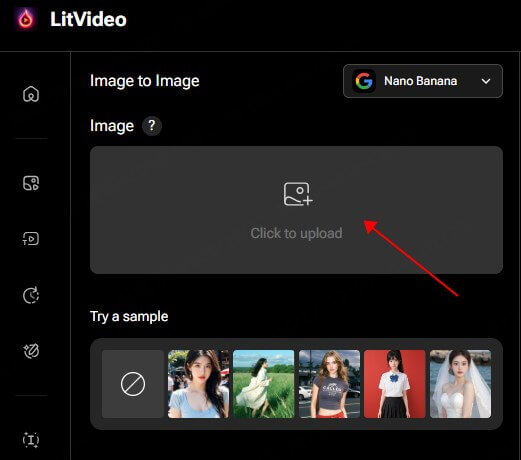The image size is (521, 460).
Task: Open the text tool sidebar icon
Action: (31, 440)
